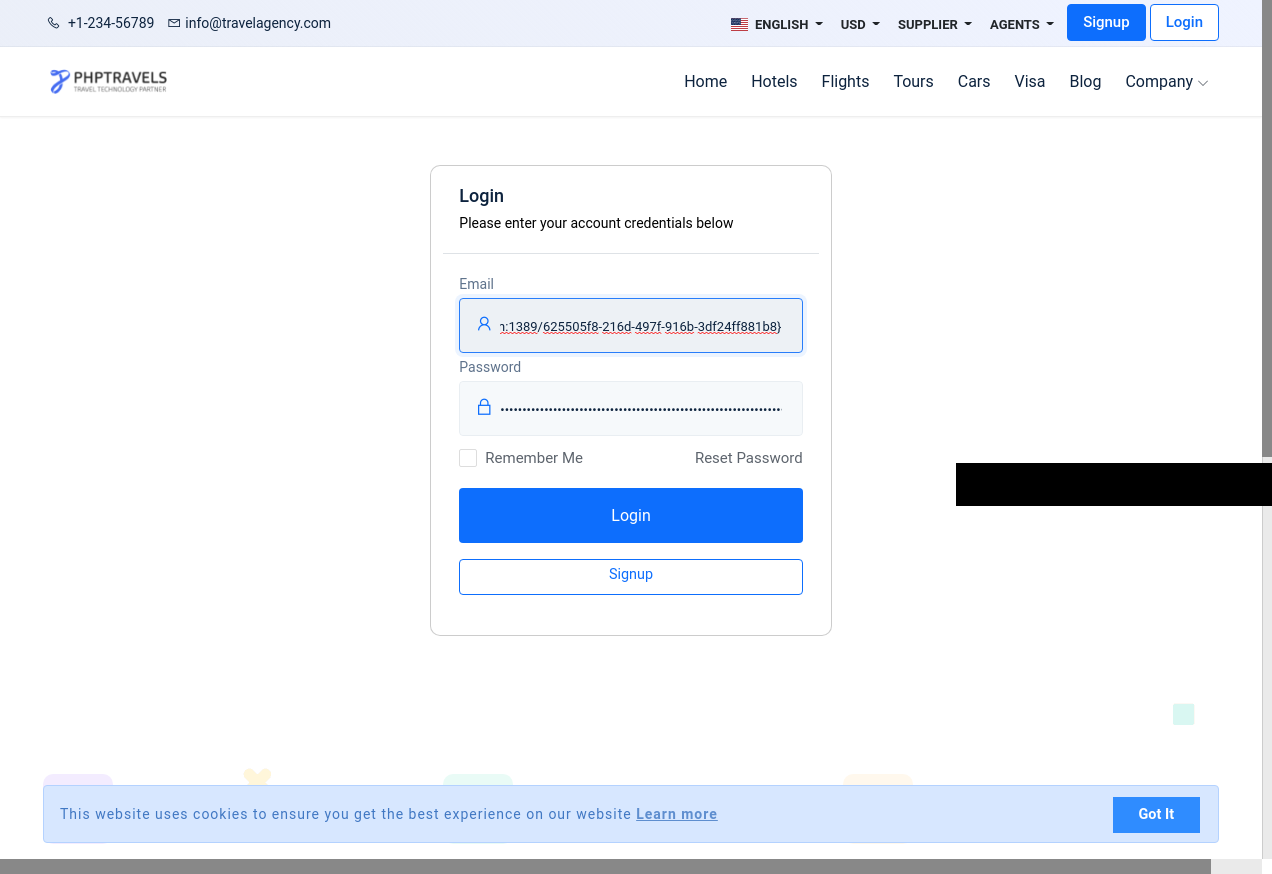
Task: Toggle the Remember Me checkbox
Action: [468, 458]
